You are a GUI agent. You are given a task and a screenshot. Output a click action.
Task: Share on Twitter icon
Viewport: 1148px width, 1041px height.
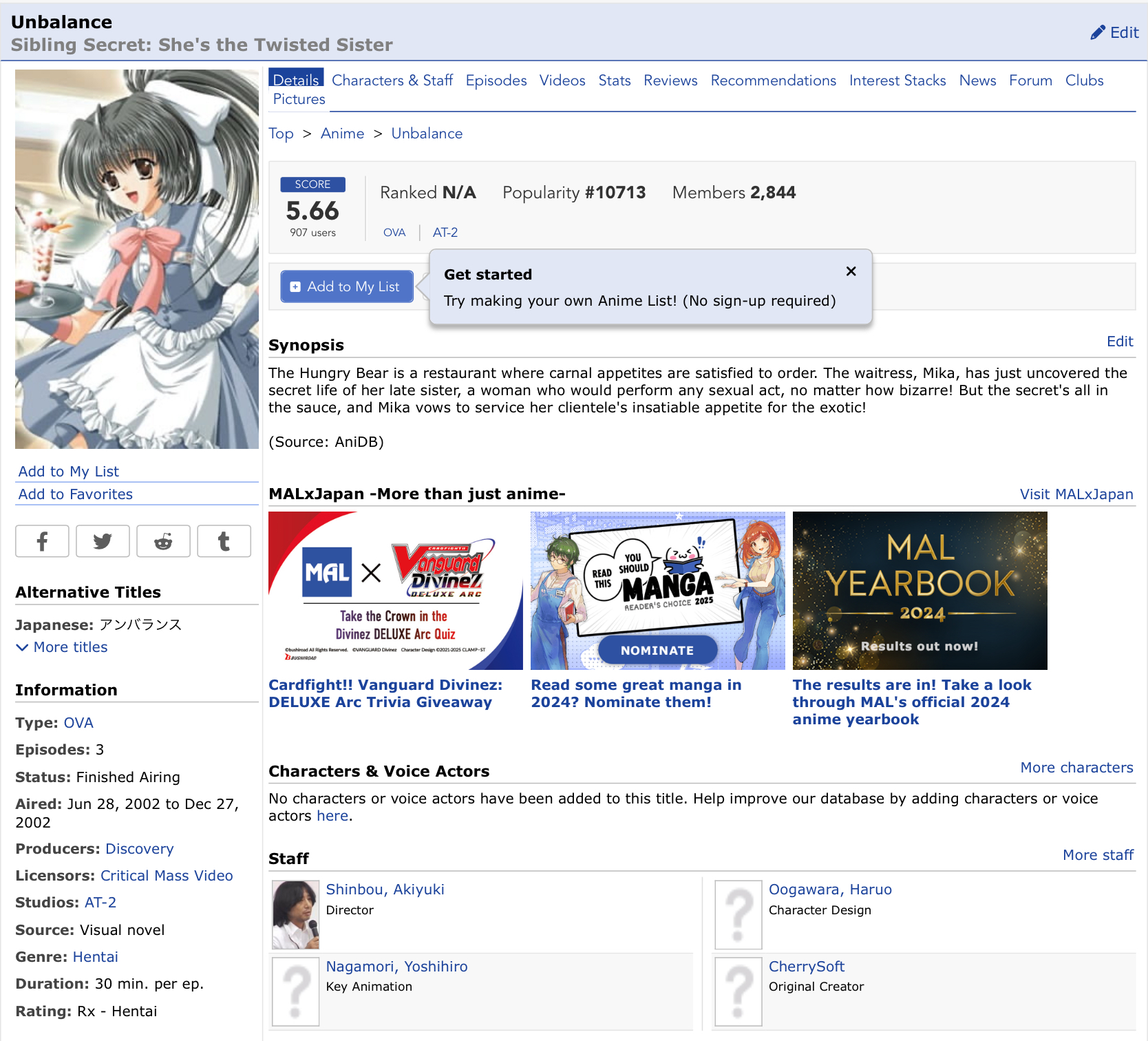tap(103, 541)
